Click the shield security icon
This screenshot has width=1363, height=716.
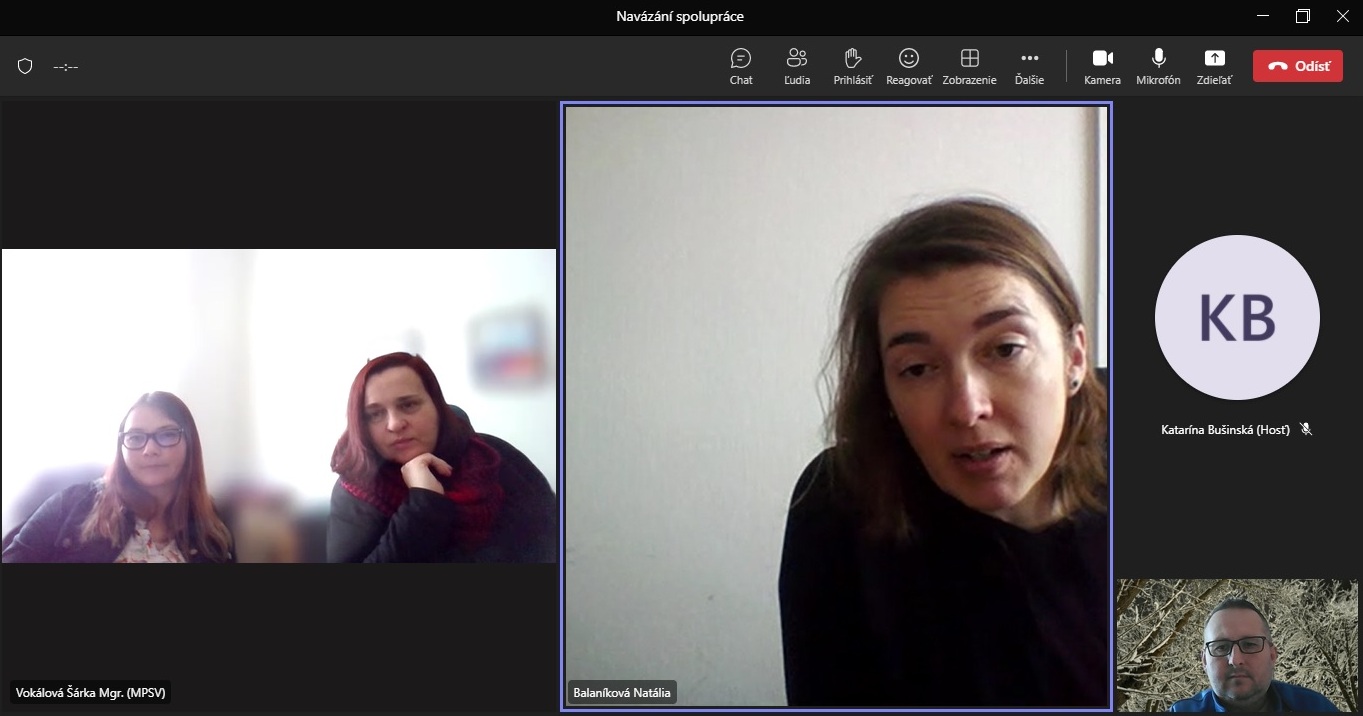click(x=25, y=66)
